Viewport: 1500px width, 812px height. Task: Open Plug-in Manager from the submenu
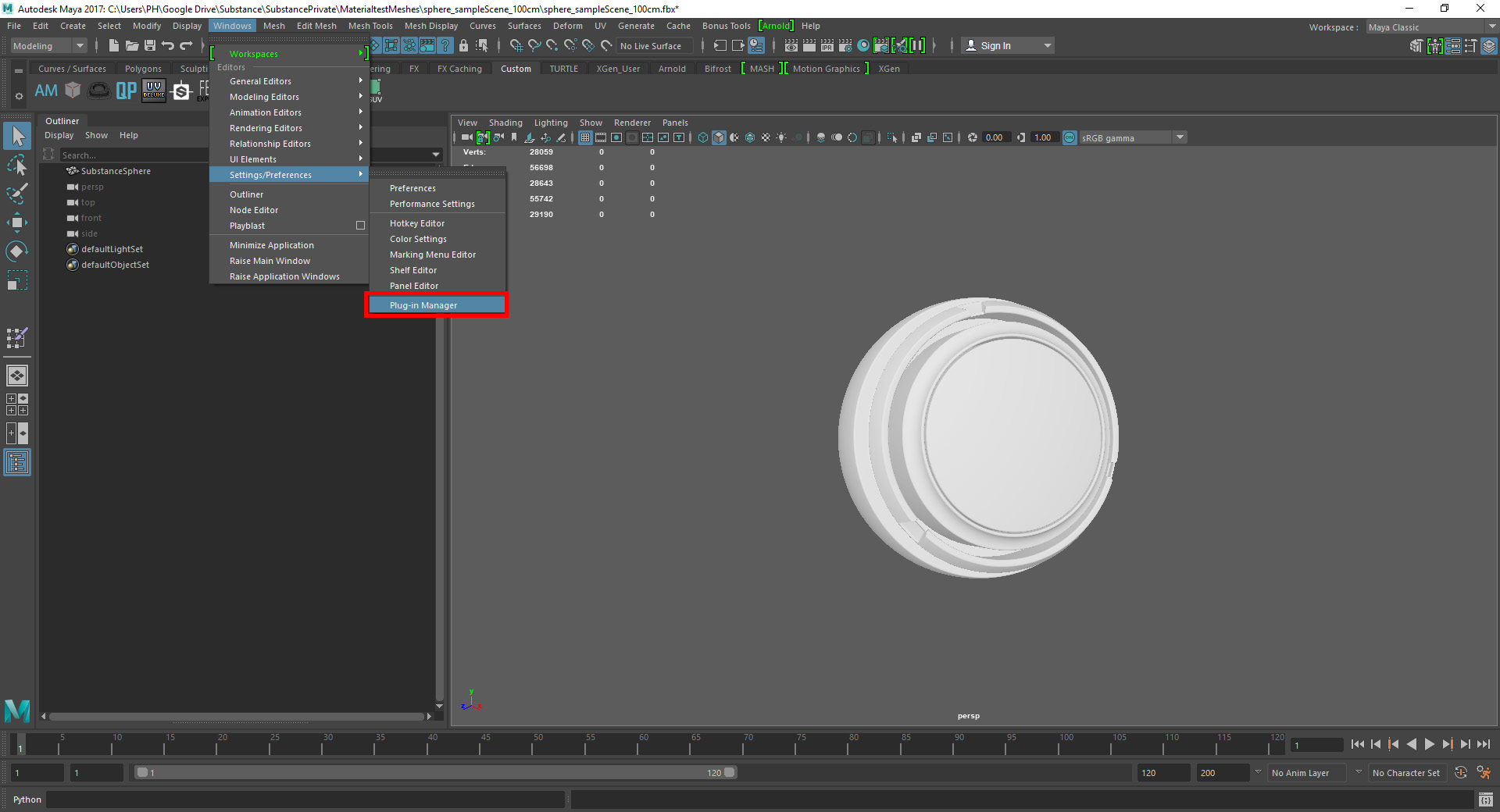423,305
